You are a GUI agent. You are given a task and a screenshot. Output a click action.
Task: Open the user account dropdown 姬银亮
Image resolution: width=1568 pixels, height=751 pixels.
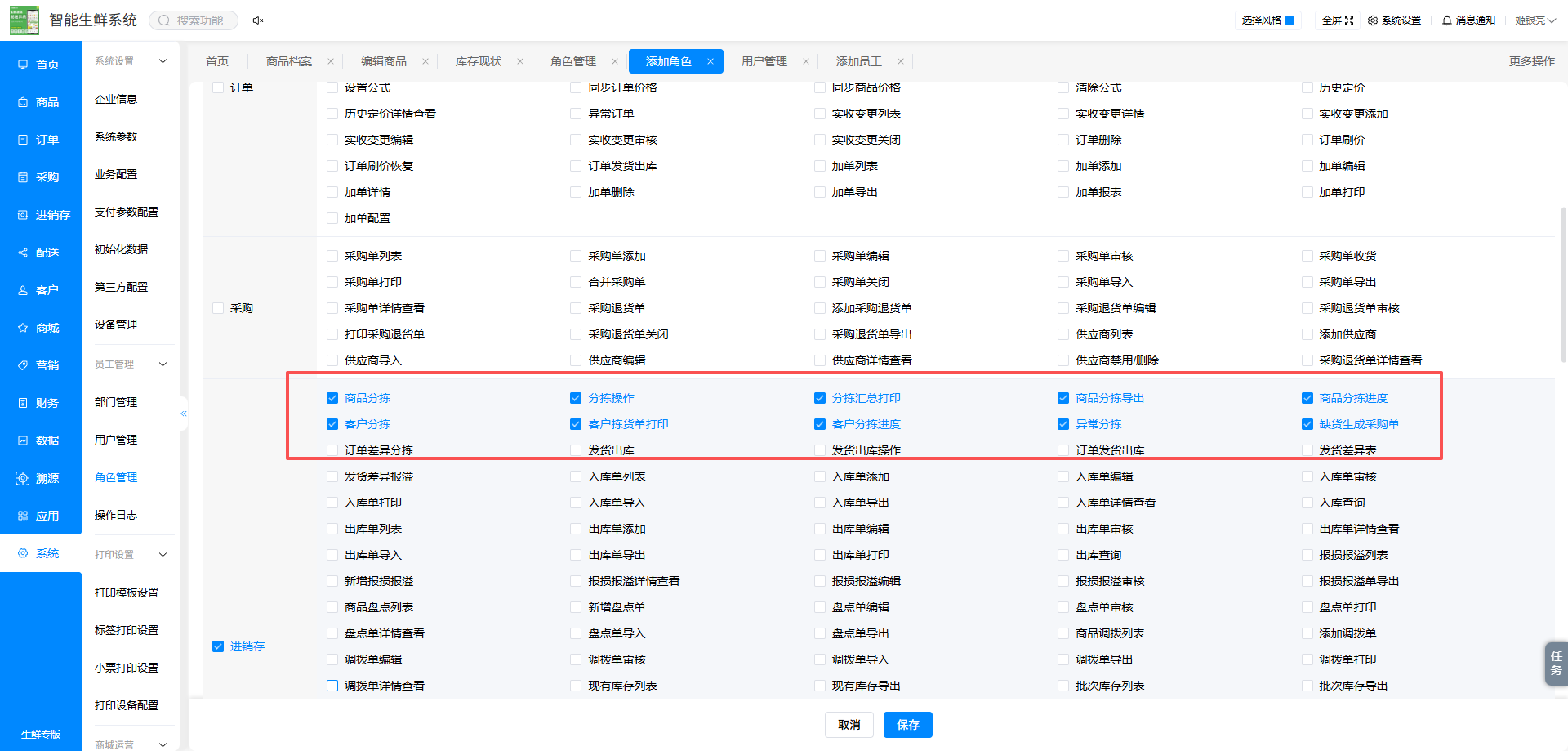click(x=1535, y=20)
